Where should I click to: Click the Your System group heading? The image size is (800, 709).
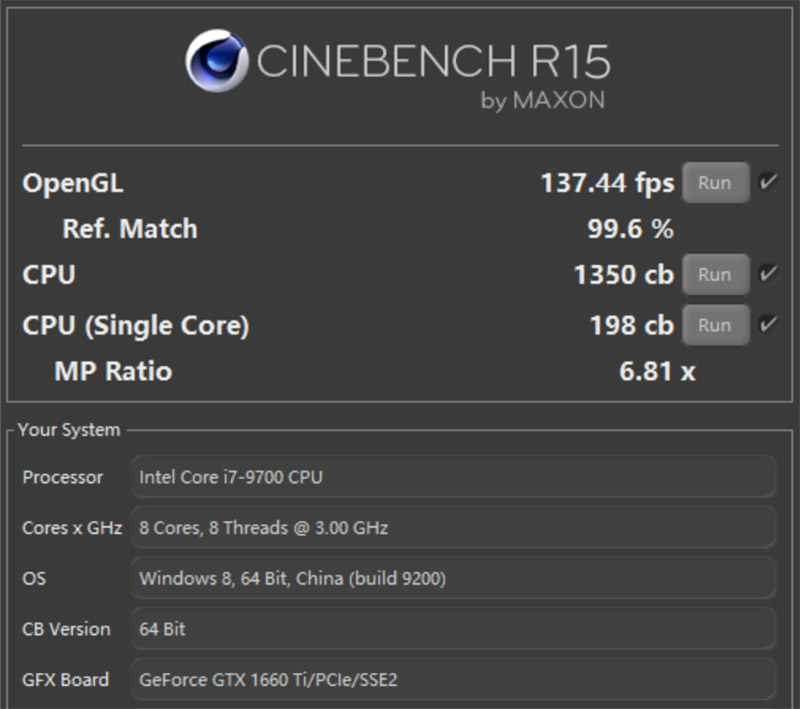(69, 429)
